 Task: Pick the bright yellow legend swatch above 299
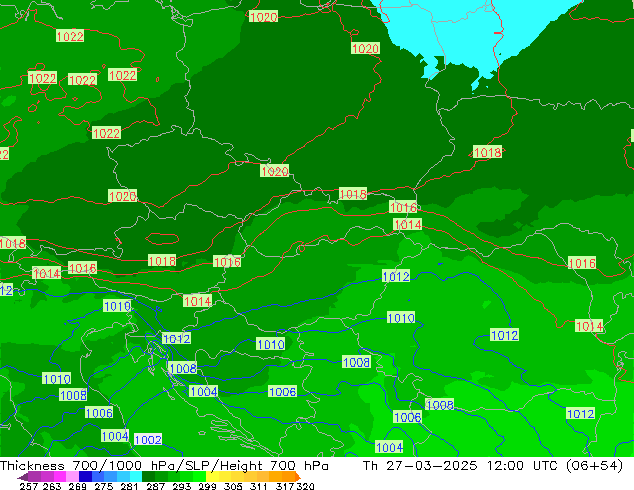coord(212,476)
